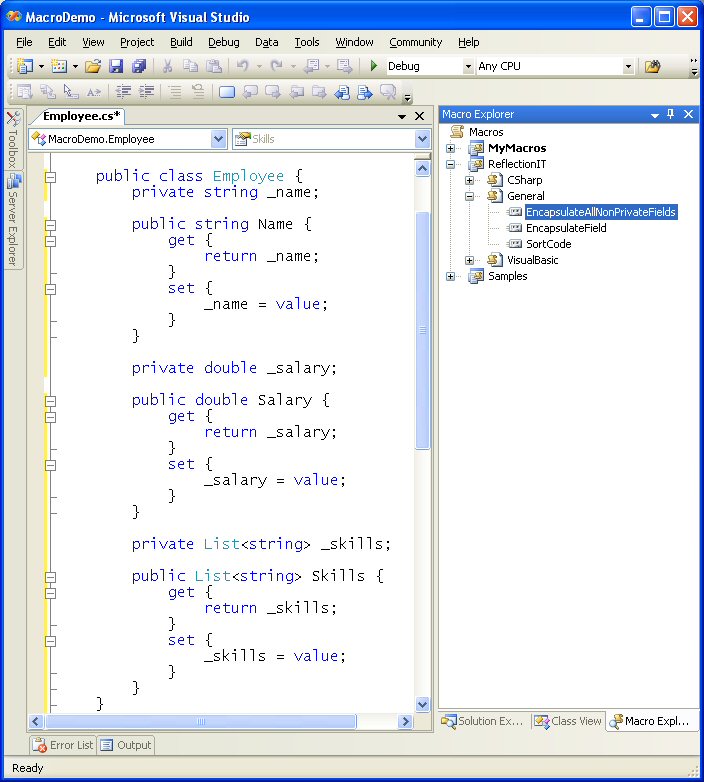Open the Tools menu

(307, 42)
